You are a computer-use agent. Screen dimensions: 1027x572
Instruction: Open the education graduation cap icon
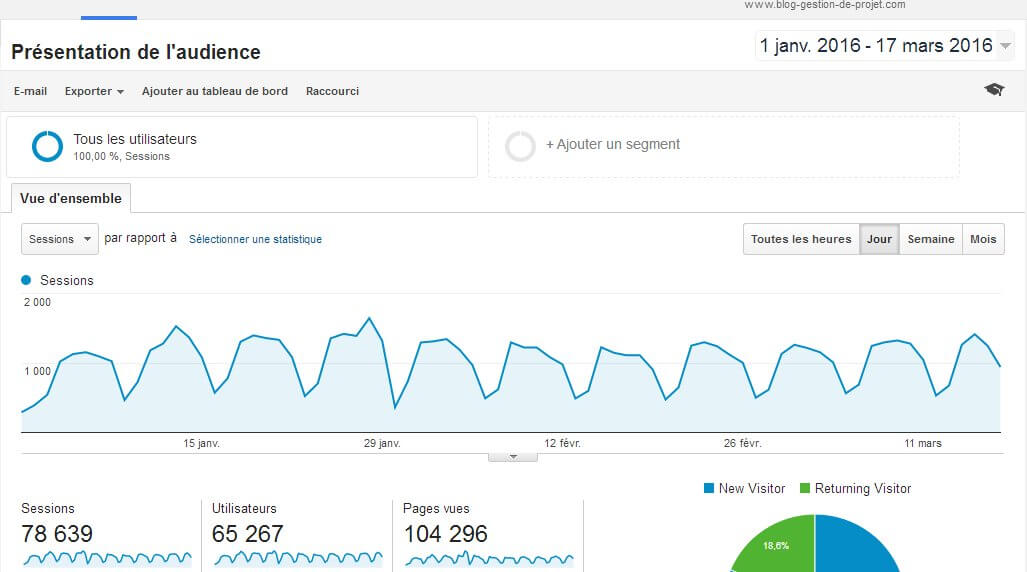coord(994,90)
